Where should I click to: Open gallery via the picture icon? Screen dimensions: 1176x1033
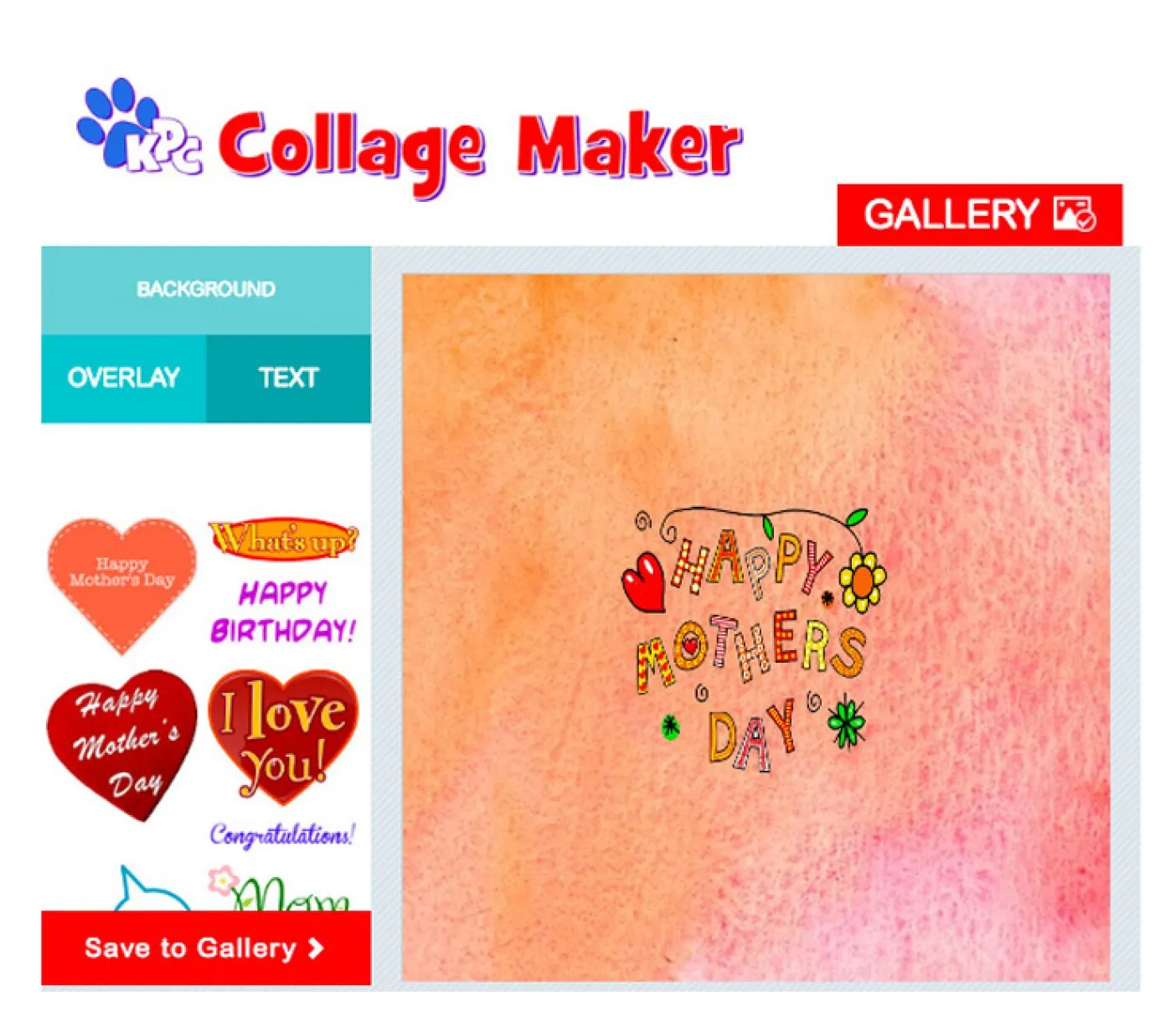coord(1075,214)
